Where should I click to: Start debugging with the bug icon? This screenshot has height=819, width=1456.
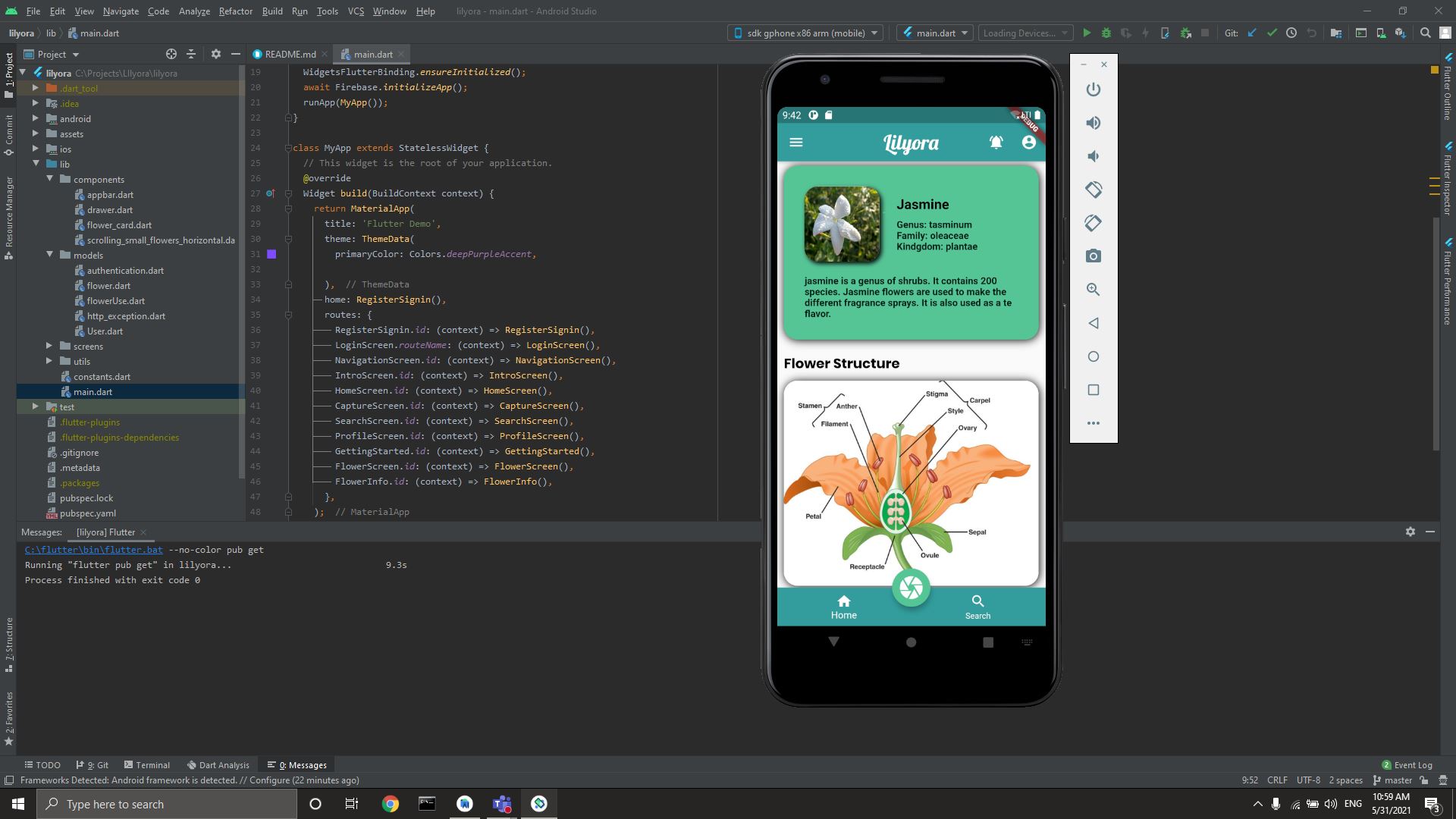pos(1106,33)
